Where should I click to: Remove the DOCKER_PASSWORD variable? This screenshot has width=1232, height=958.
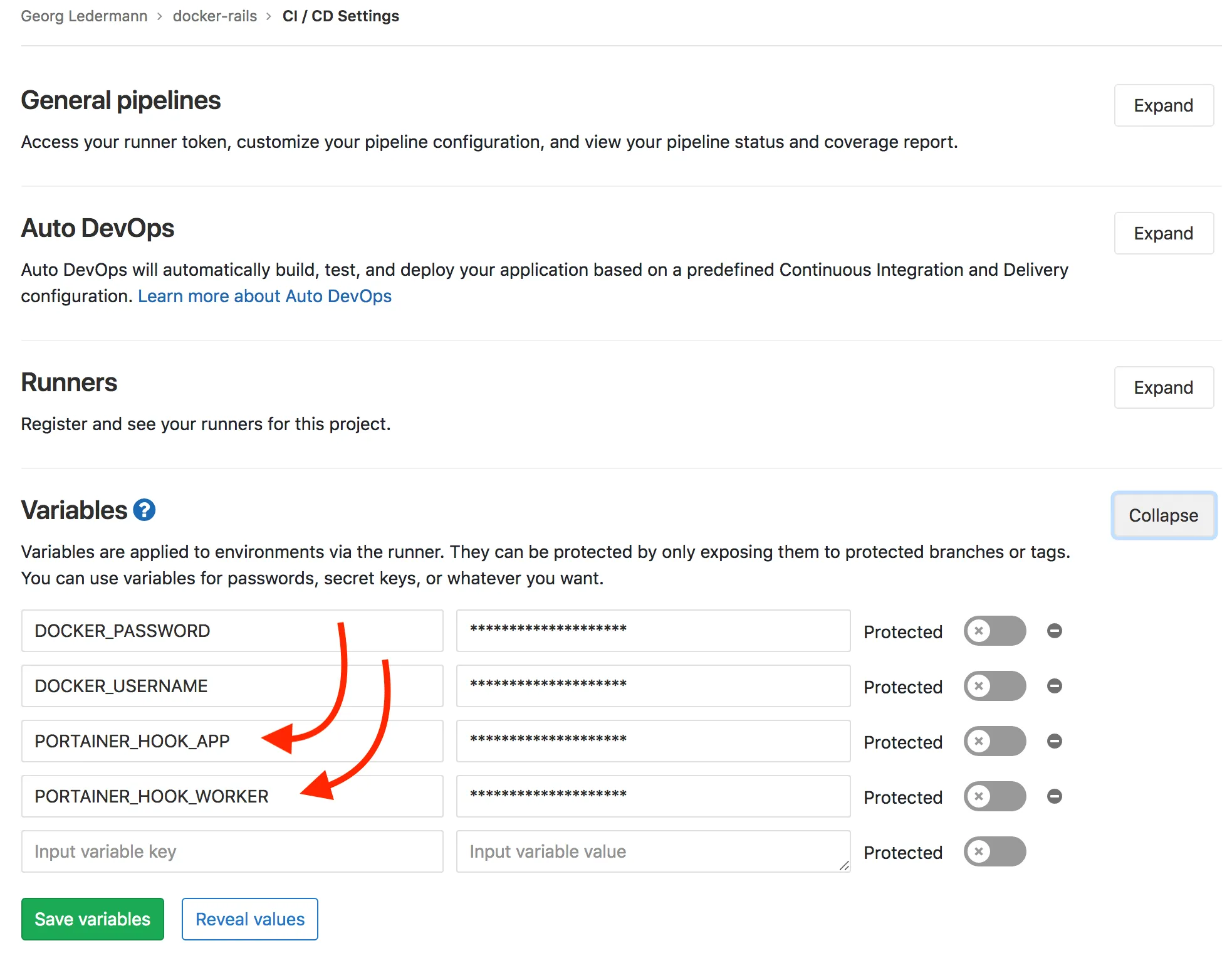(1054, 631)
